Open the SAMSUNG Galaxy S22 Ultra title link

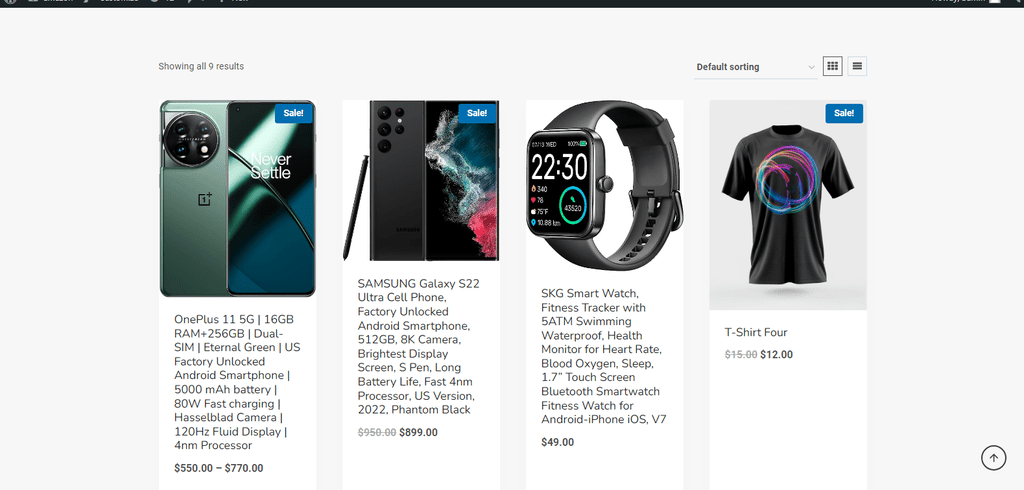pos(419,346)
